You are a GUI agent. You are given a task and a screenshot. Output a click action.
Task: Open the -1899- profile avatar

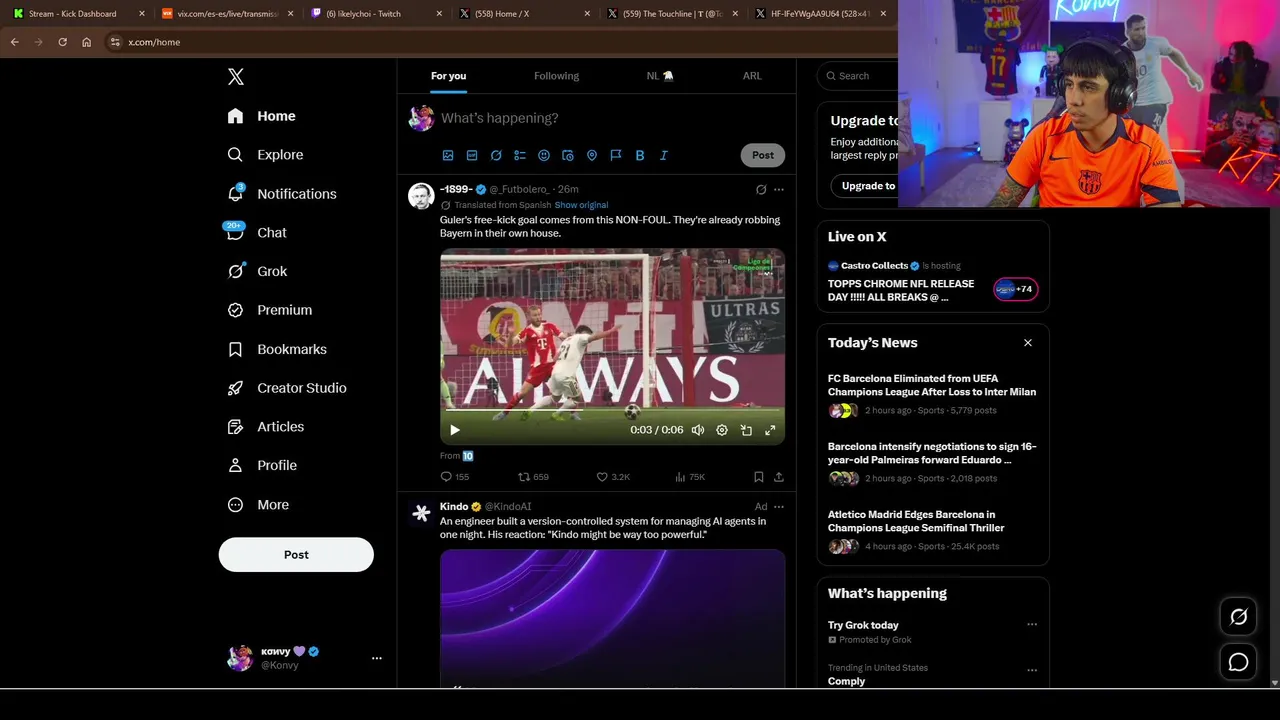421,196
